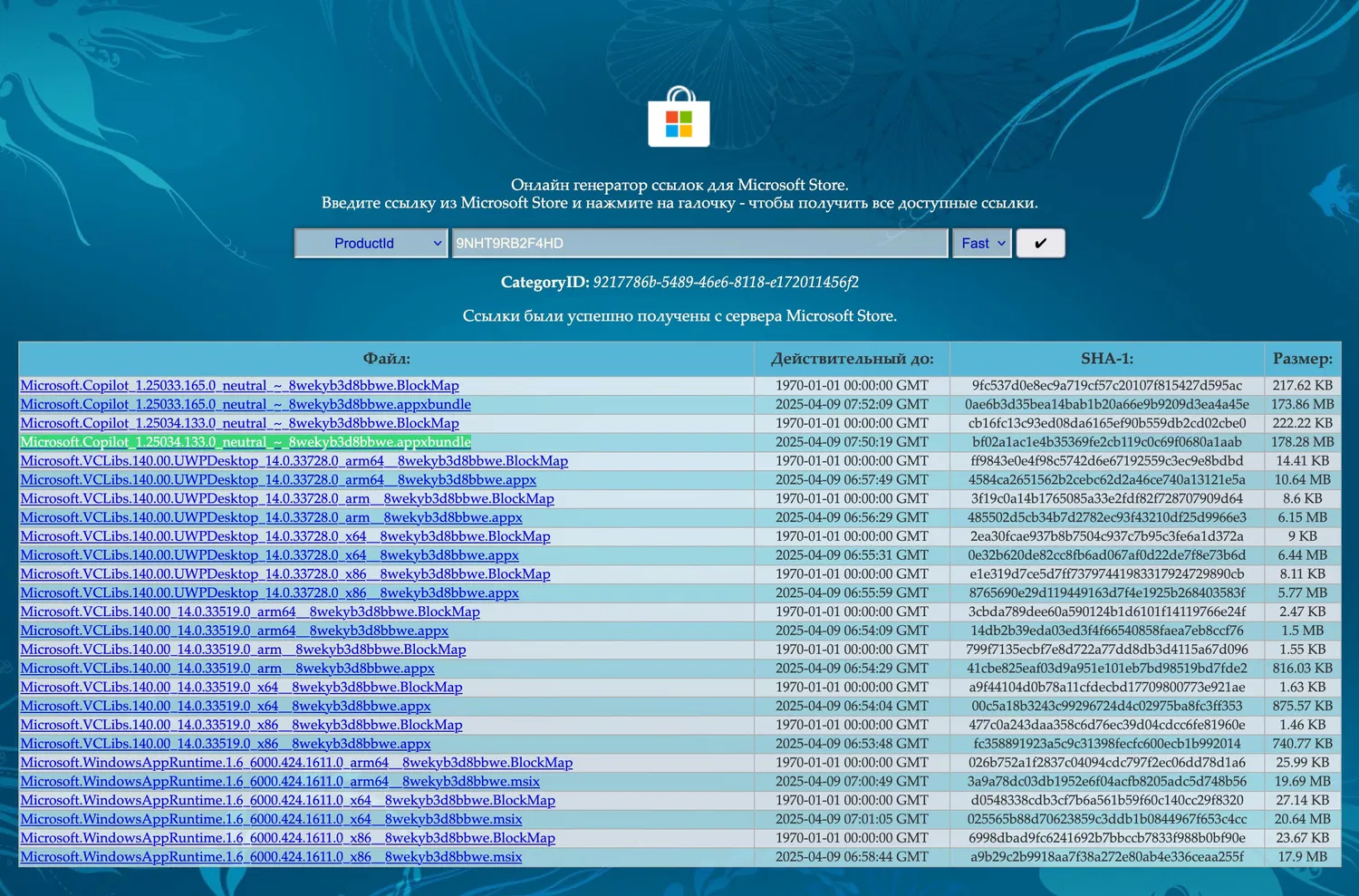The image size is (1359, 896).
Task: Open WindowsAppRuntime.1.6 x86 BlockMap link
Action: (x=288, y=839)
